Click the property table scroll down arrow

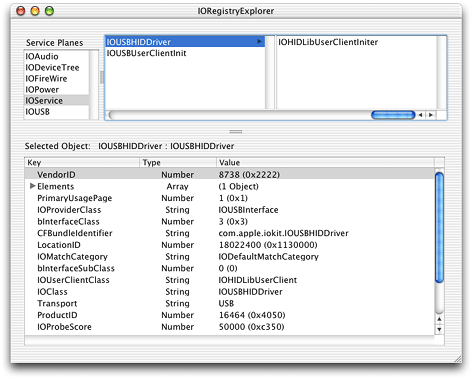439,329
